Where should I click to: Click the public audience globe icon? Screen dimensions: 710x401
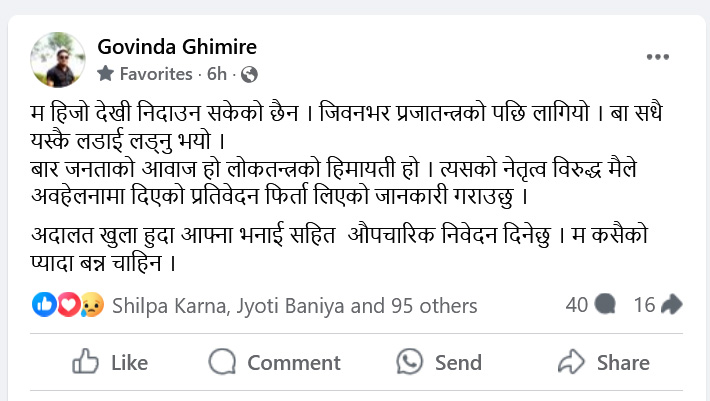249,74
